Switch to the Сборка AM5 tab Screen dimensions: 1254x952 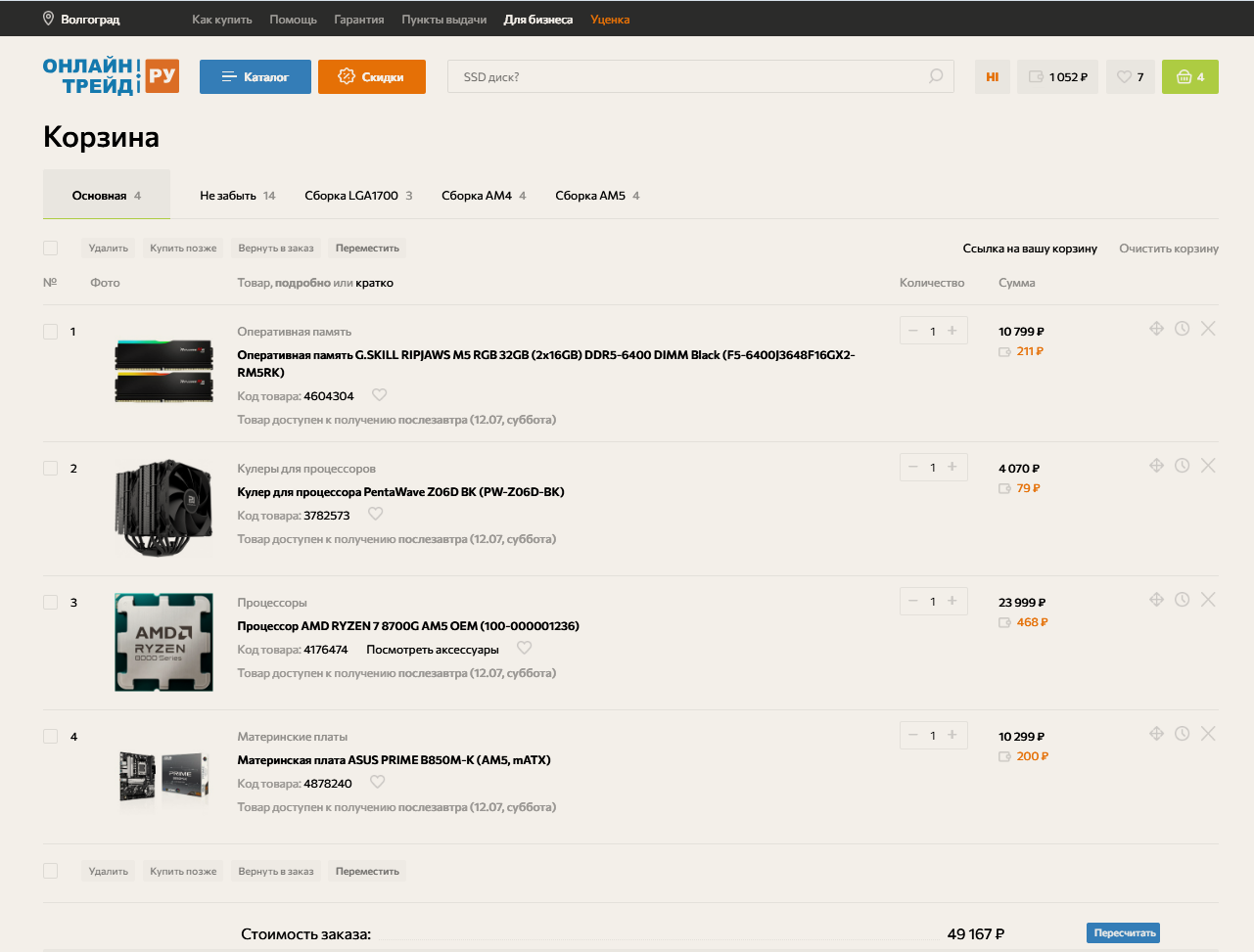tap(597, 196)
